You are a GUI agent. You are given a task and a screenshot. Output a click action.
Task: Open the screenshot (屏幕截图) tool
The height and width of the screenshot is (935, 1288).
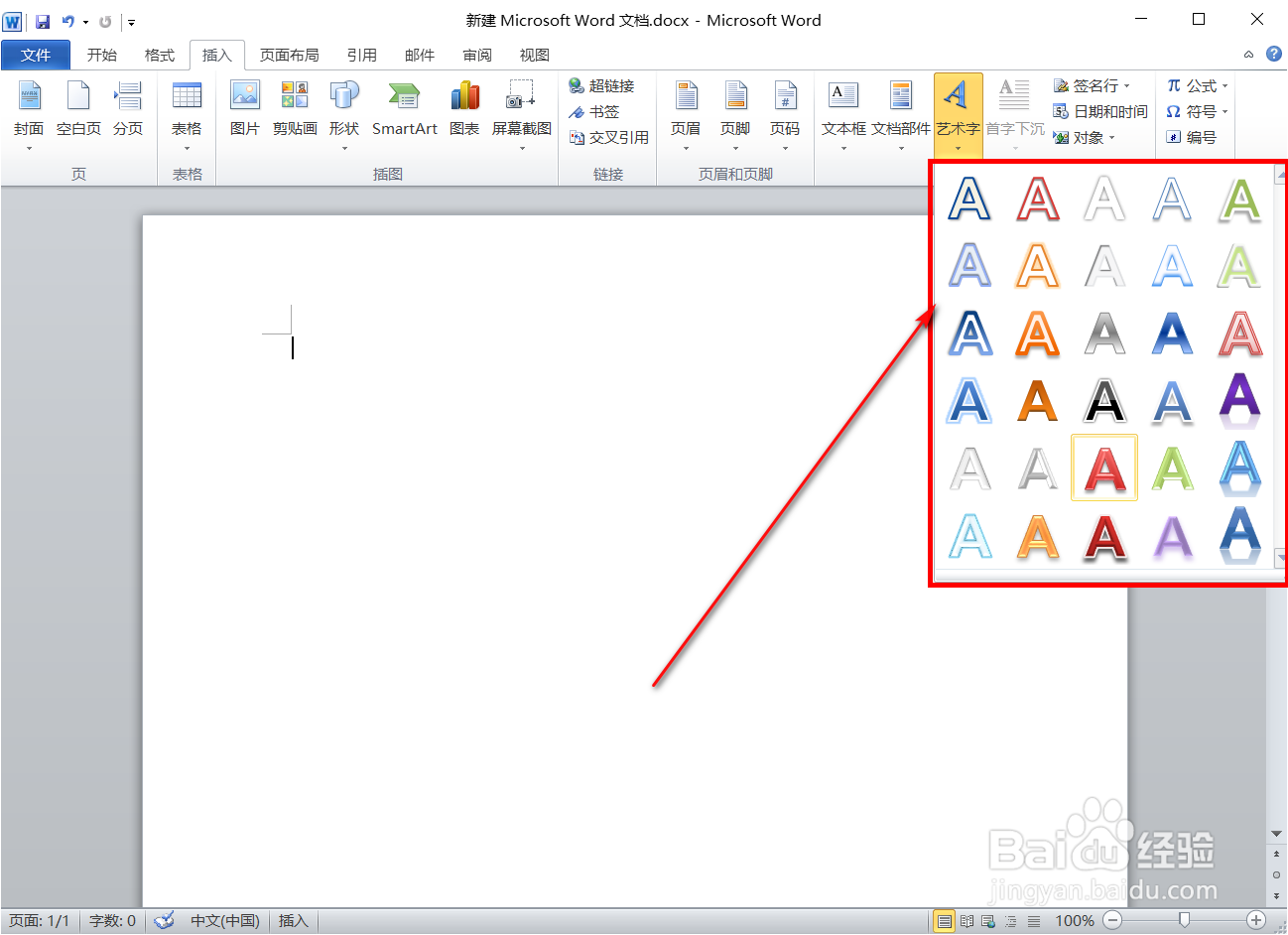[522, 114]
